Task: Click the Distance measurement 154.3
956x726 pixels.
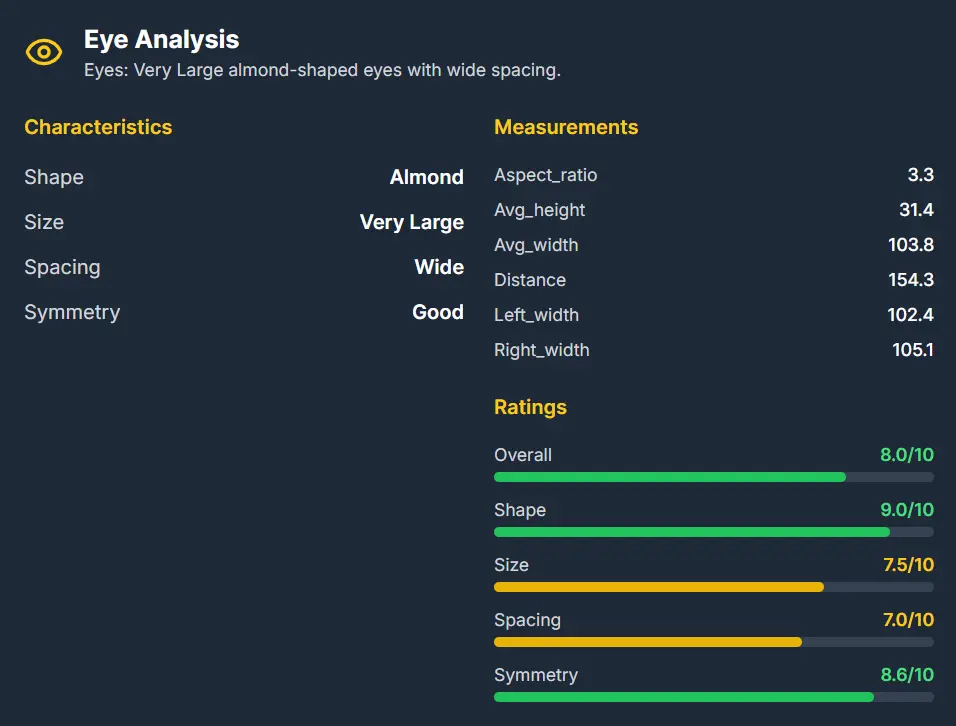Action: click(911, 280)
